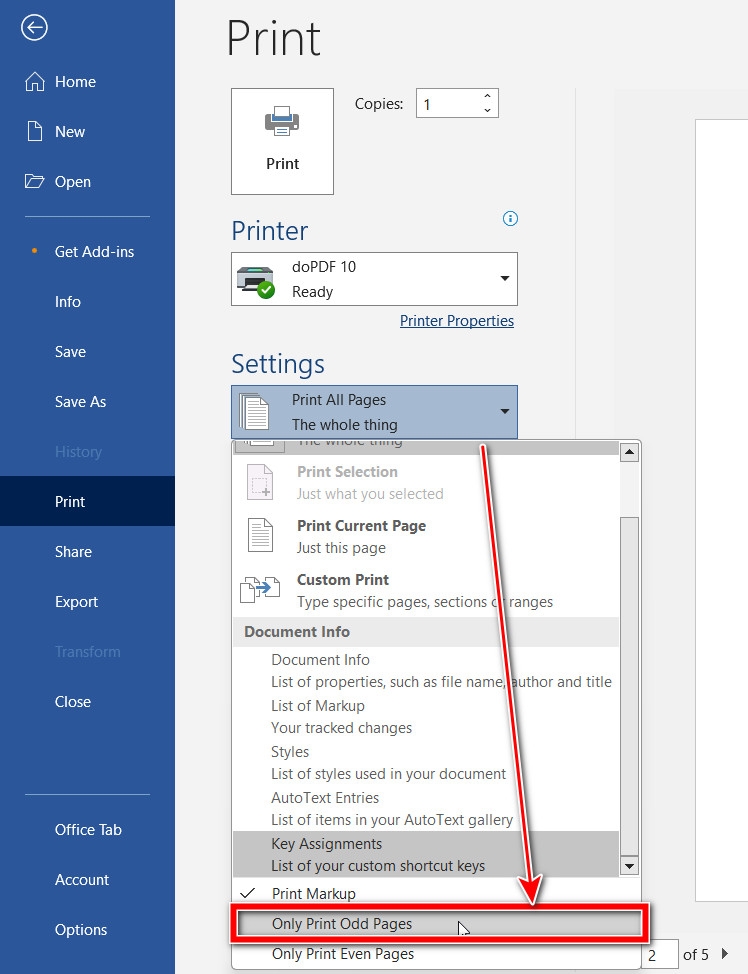Collapse the Print All Pages dropdown
This screenshot has width=748, height=974.
(374, 412)
